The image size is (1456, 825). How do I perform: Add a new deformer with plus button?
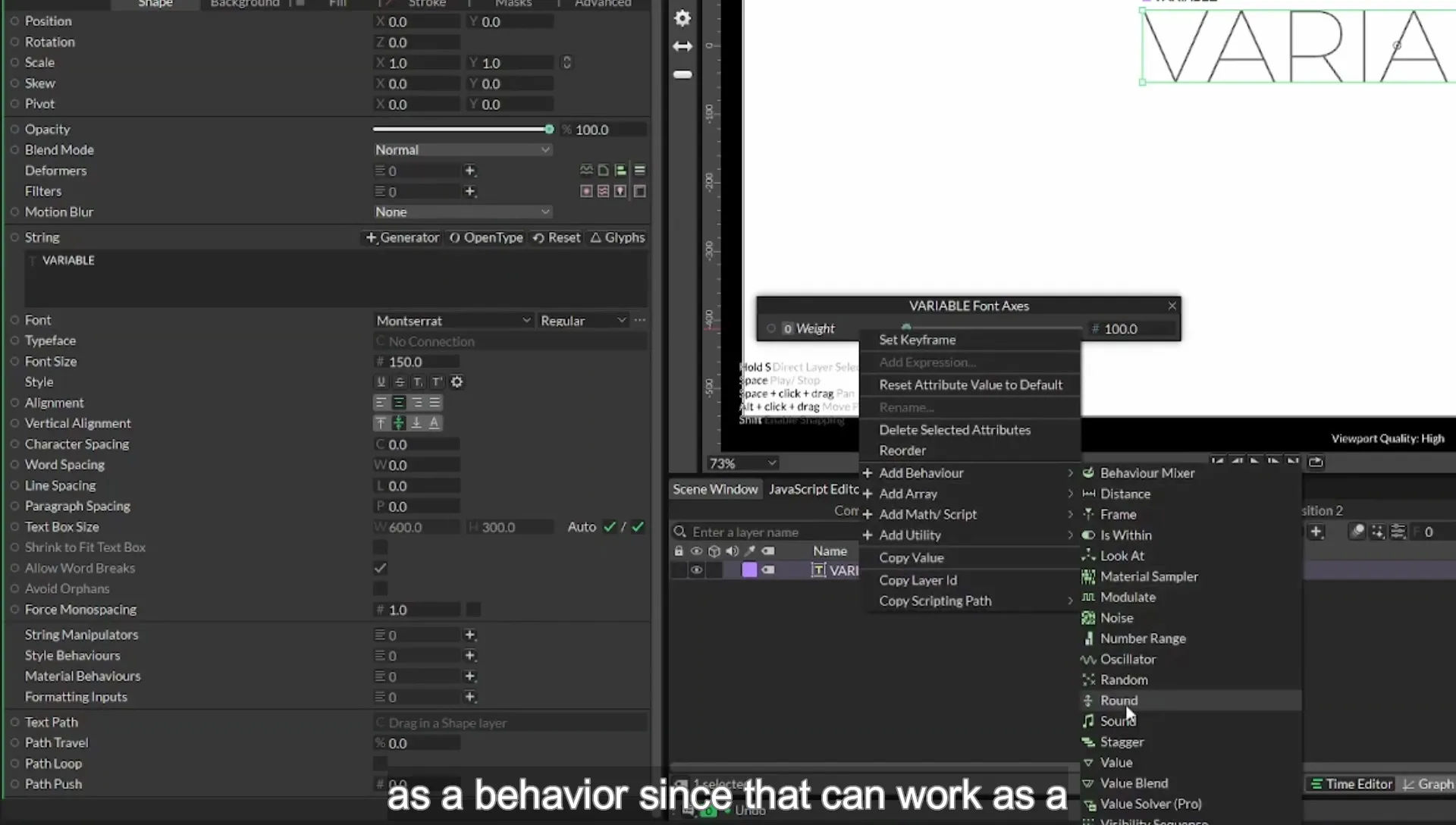point(470,171)
